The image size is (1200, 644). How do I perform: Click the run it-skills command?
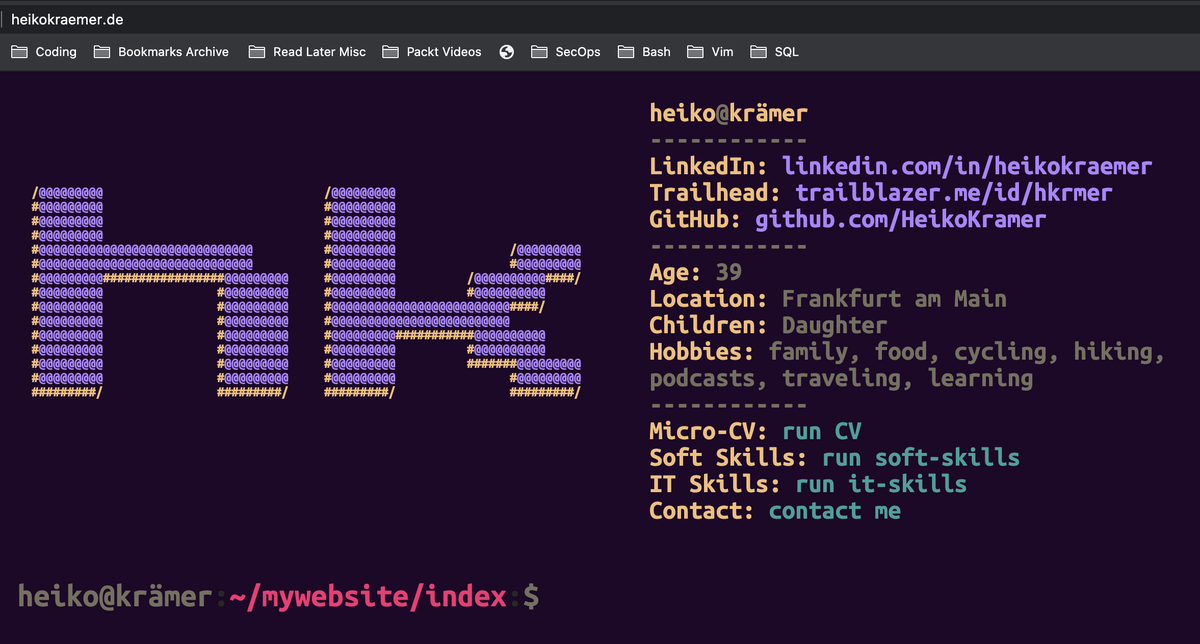click(x=881, y=485)
